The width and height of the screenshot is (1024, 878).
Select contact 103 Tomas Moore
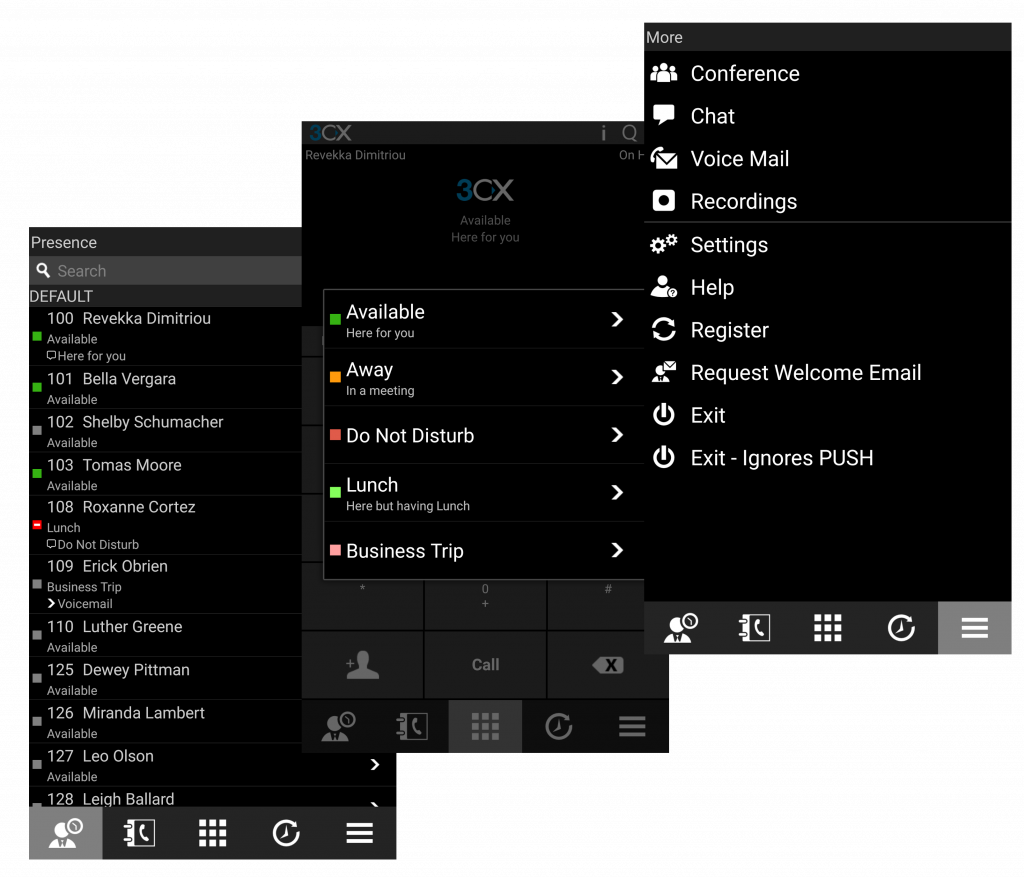click(x=165, y=474)
